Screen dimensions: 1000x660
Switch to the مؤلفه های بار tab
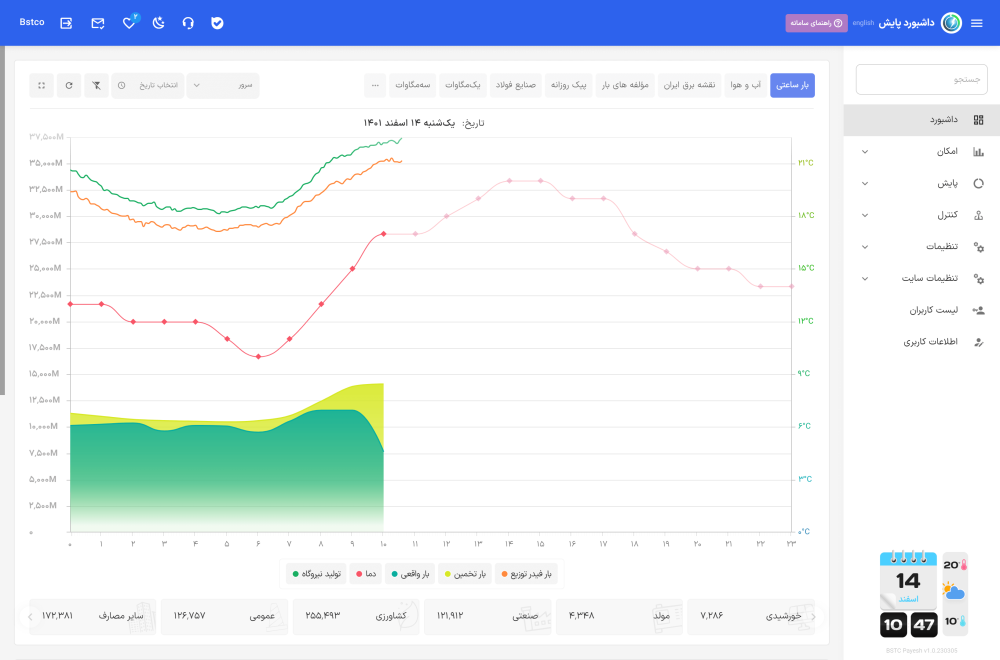coord(625,85)
